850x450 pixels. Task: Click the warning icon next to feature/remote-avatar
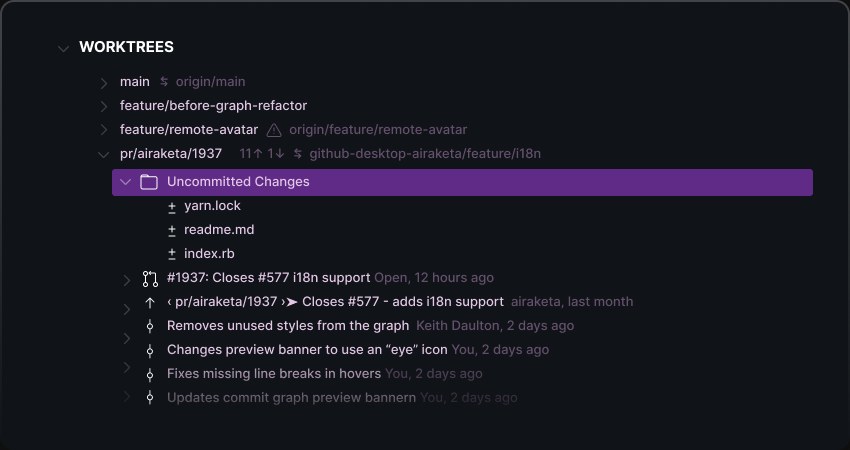274,130
